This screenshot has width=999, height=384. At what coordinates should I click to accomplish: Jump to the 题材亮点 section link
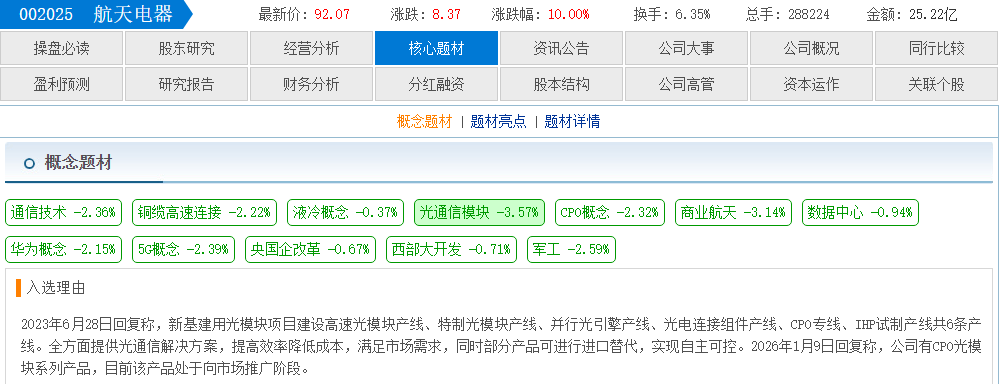coord(498,122)
